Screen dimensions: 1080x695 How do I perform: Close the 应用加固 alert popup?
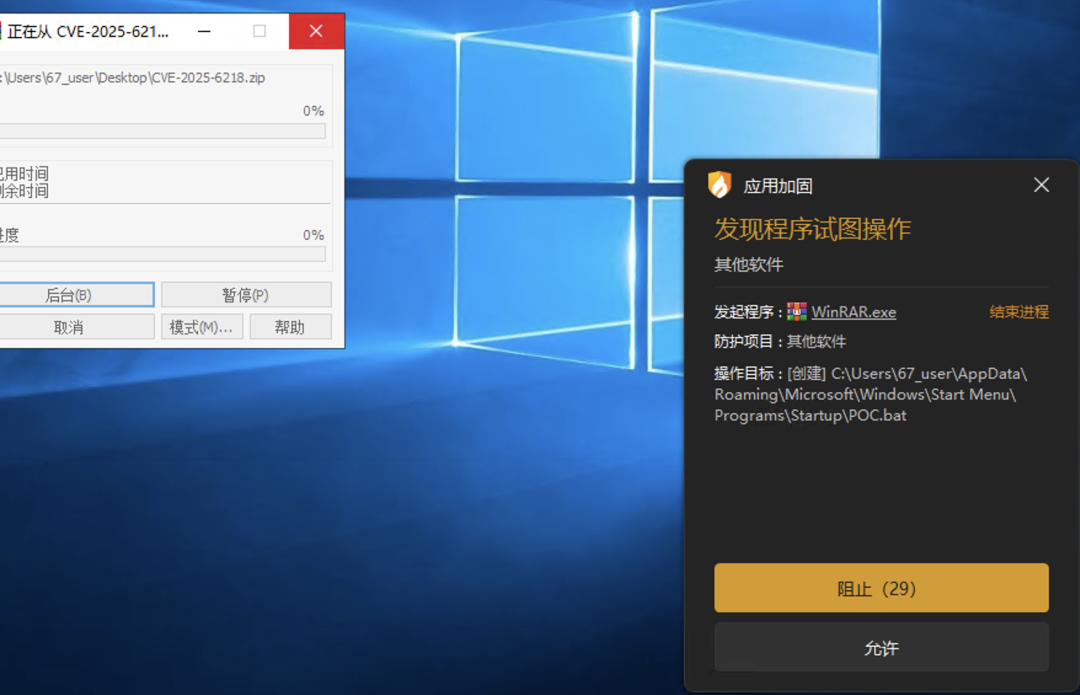(1041, 185)
